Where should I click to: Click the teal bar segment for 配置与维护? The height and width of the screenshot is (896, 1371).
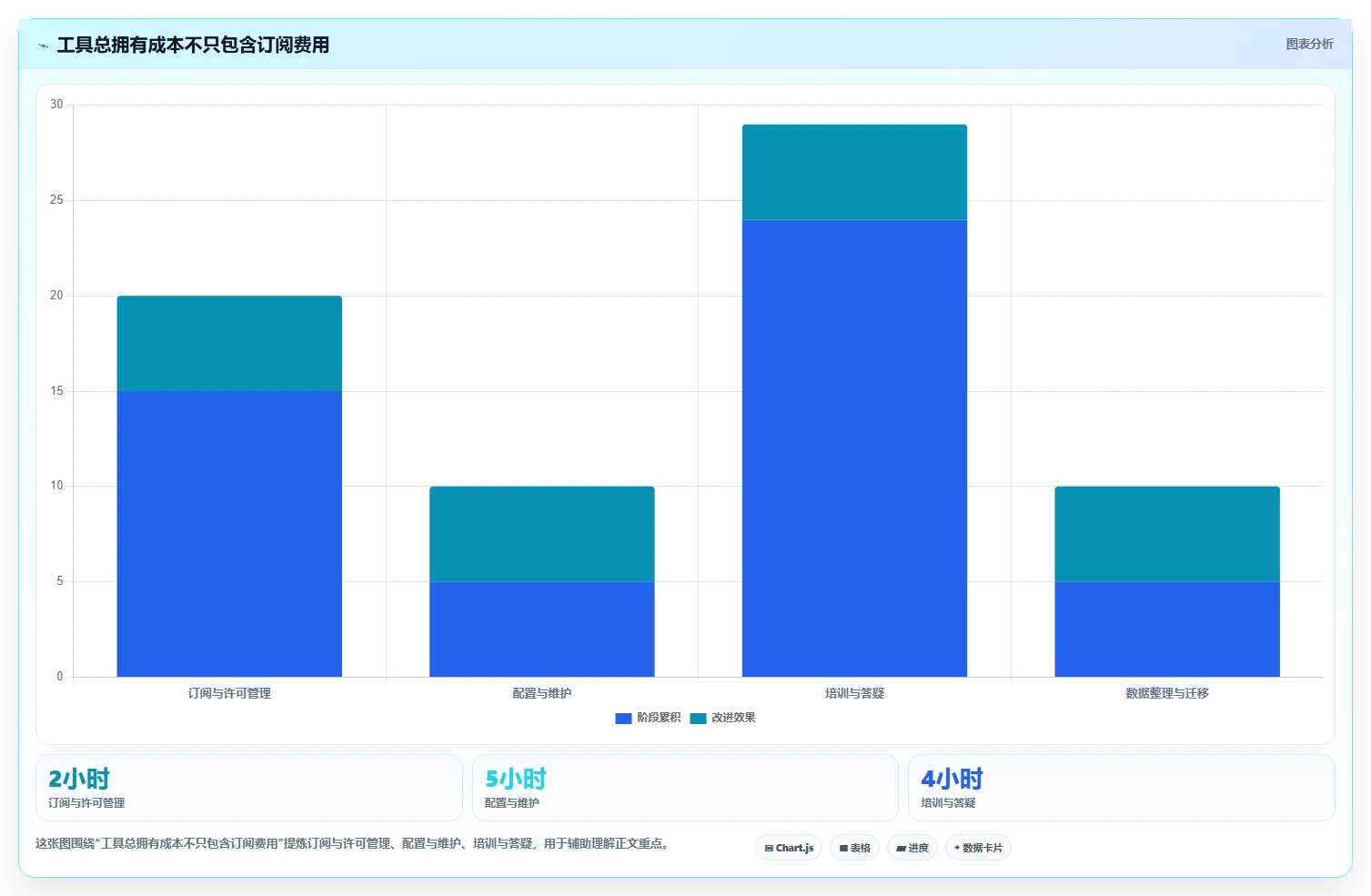point(542,534)
